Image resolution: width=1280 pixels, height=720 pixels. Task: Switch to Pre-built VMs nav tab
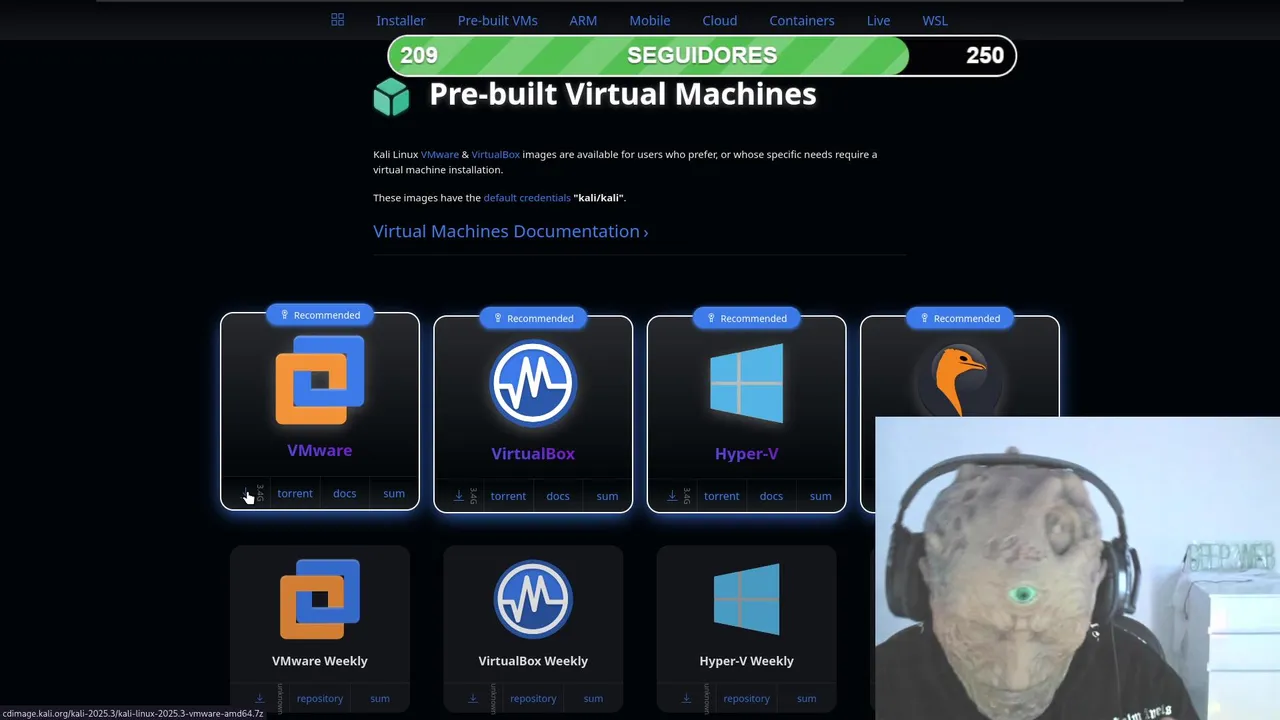pos(497,20)
